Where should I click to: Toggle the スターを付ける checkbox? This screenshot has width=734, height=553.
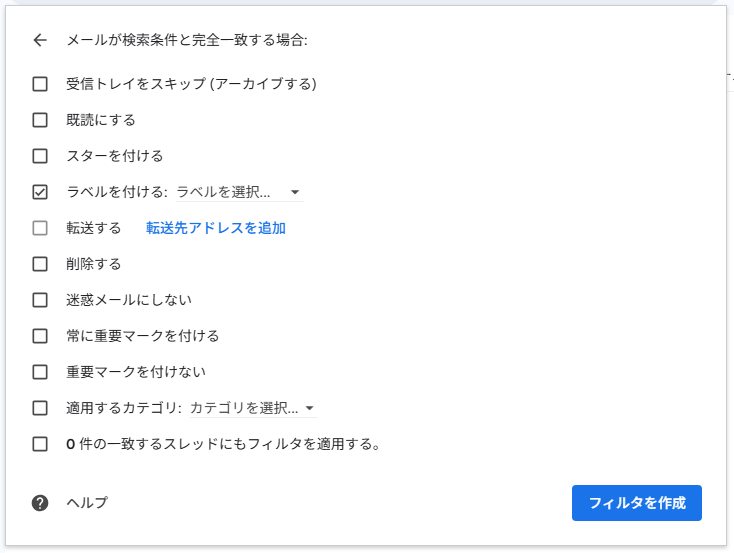[40, 156]
